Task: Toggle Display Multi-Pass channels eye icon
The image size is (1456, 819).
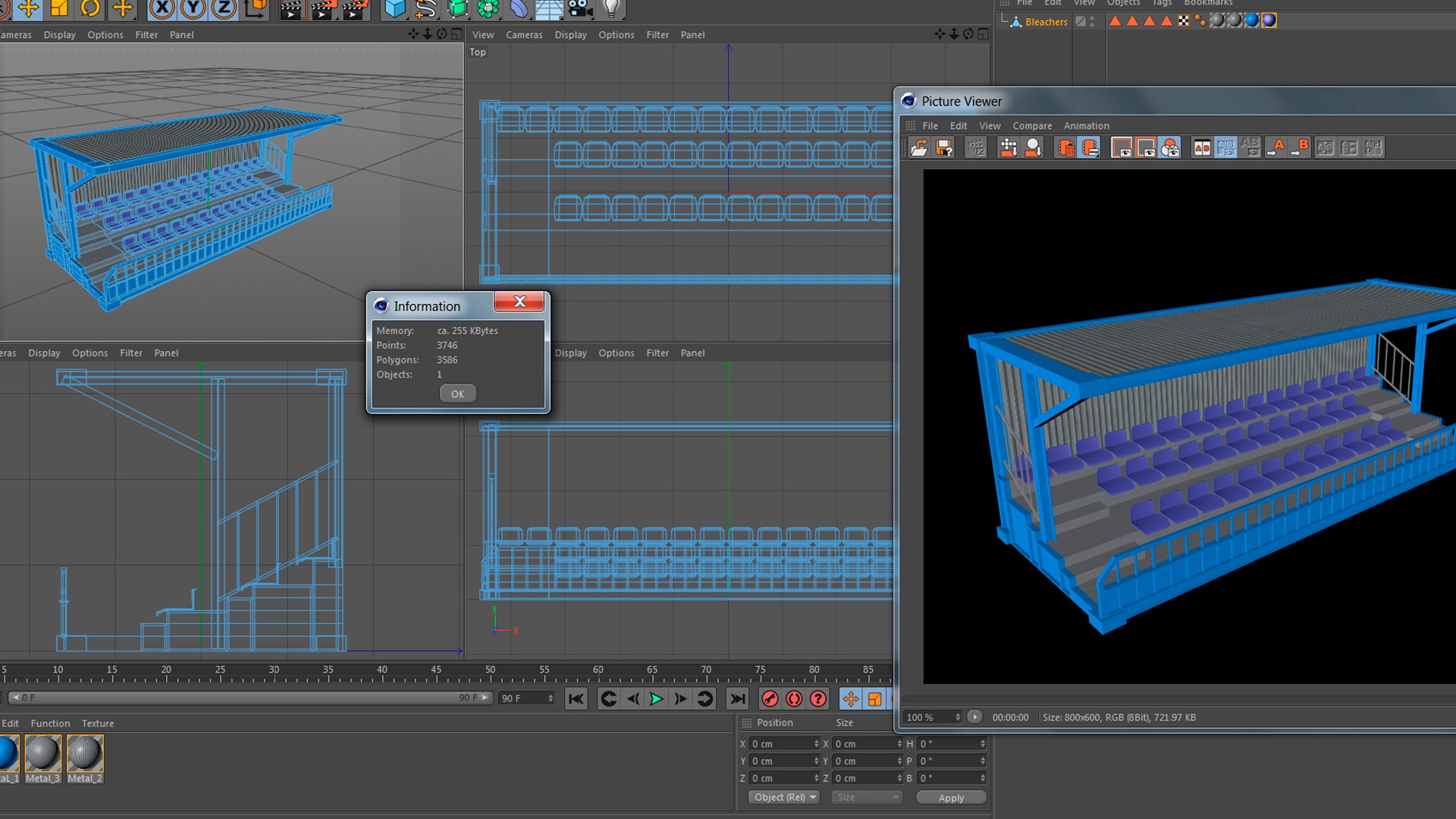Action: (x=1170, y=148)
